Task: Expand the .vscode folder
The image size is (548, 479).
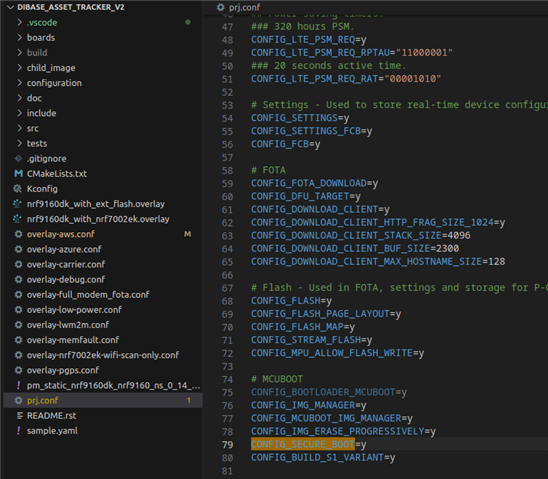Action: (x=20, y=22)
